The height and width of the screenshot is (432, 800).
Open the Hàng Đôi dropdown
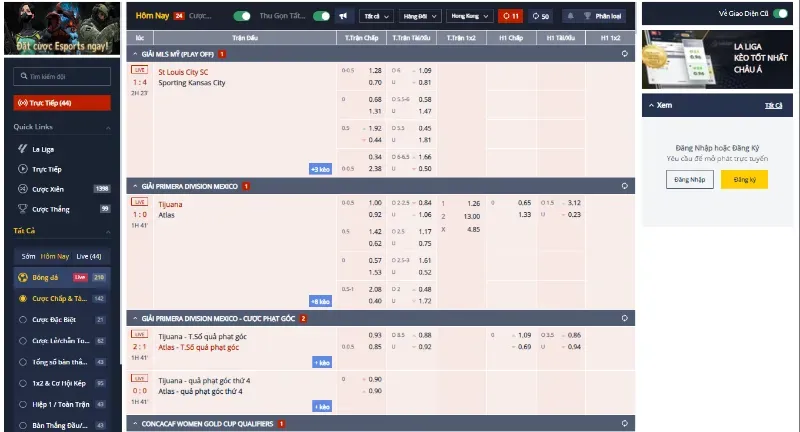pos(420,16)
